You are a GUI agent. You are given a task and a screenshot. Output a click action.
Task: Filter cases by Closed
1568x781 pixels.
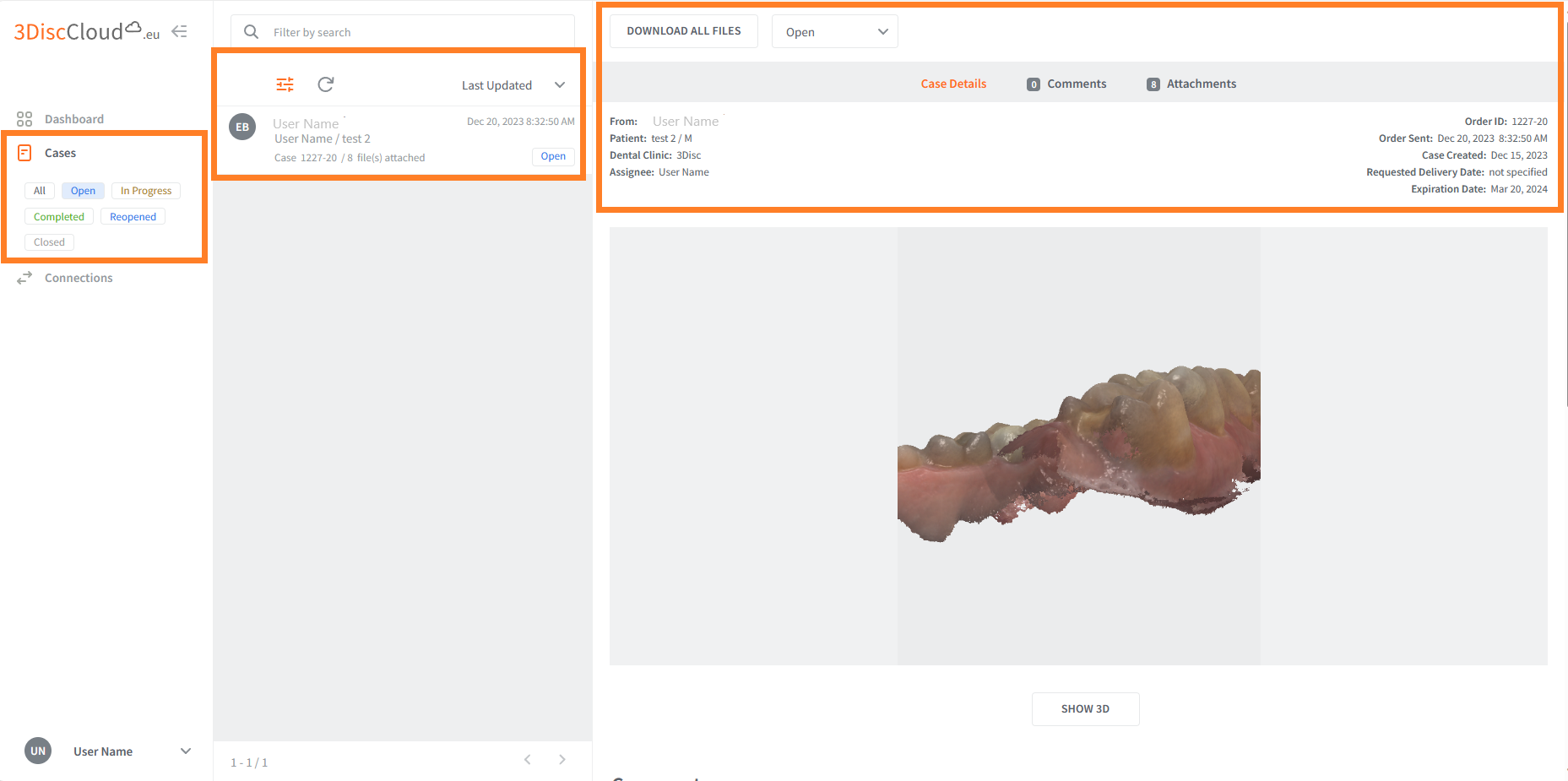[x=49, y=242]
